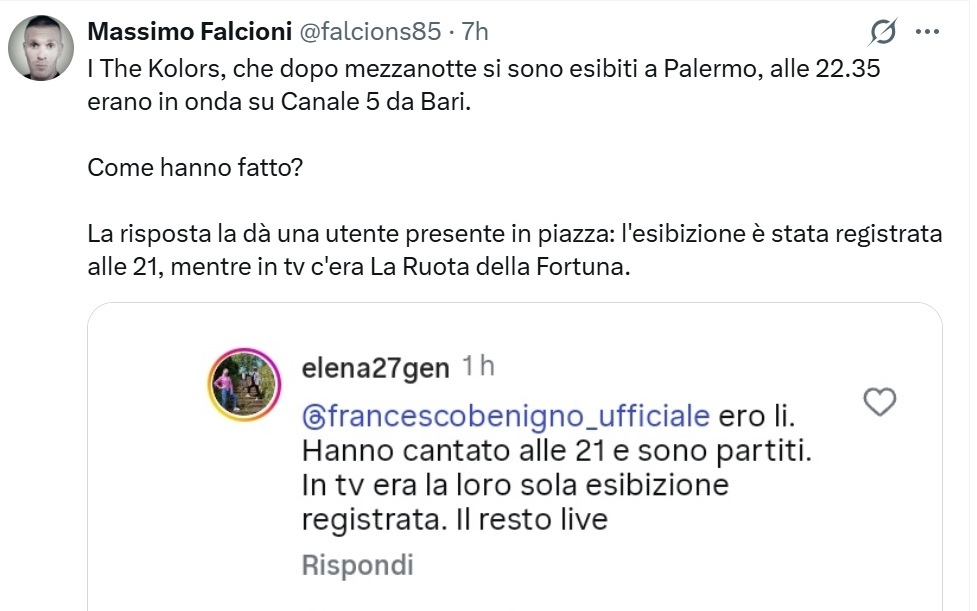Open the three-dot more options menu

click(928, 32)
